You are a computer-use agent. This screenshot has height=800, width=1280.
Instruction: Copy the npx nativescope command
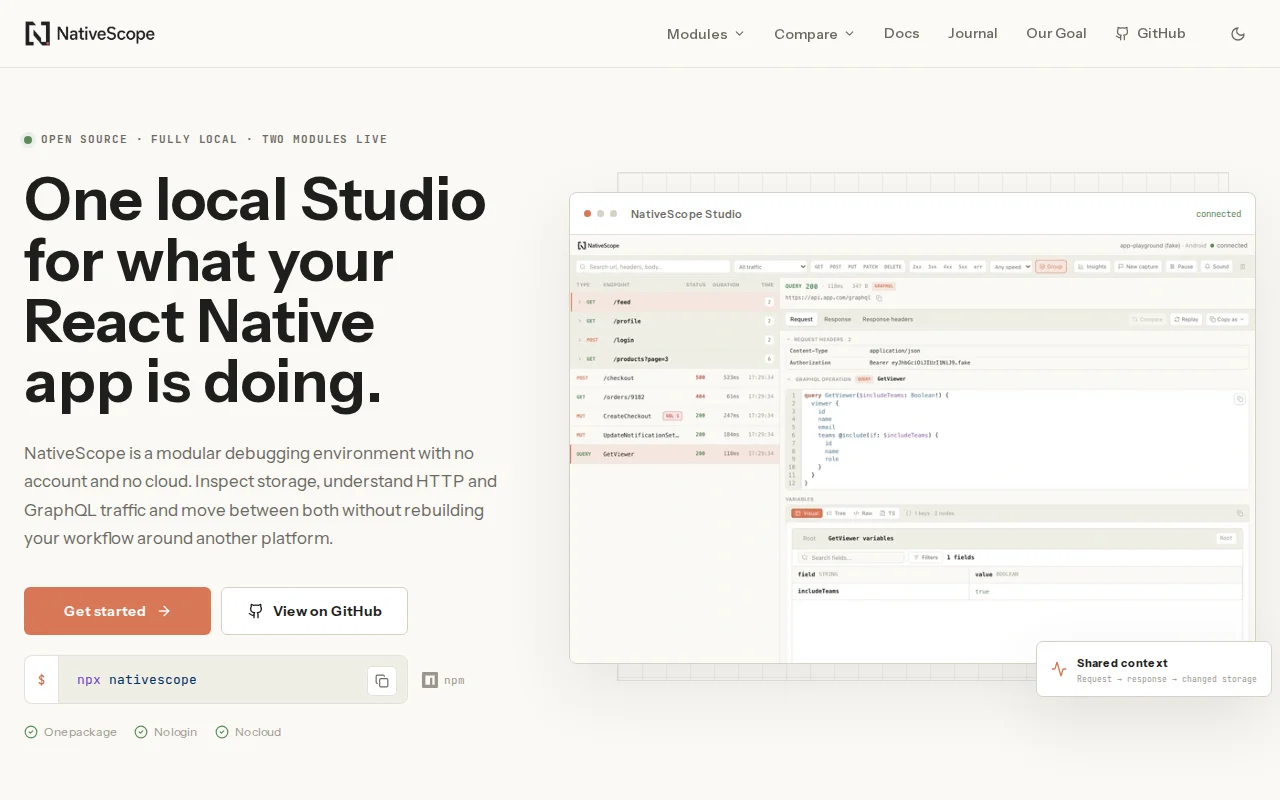382,681
